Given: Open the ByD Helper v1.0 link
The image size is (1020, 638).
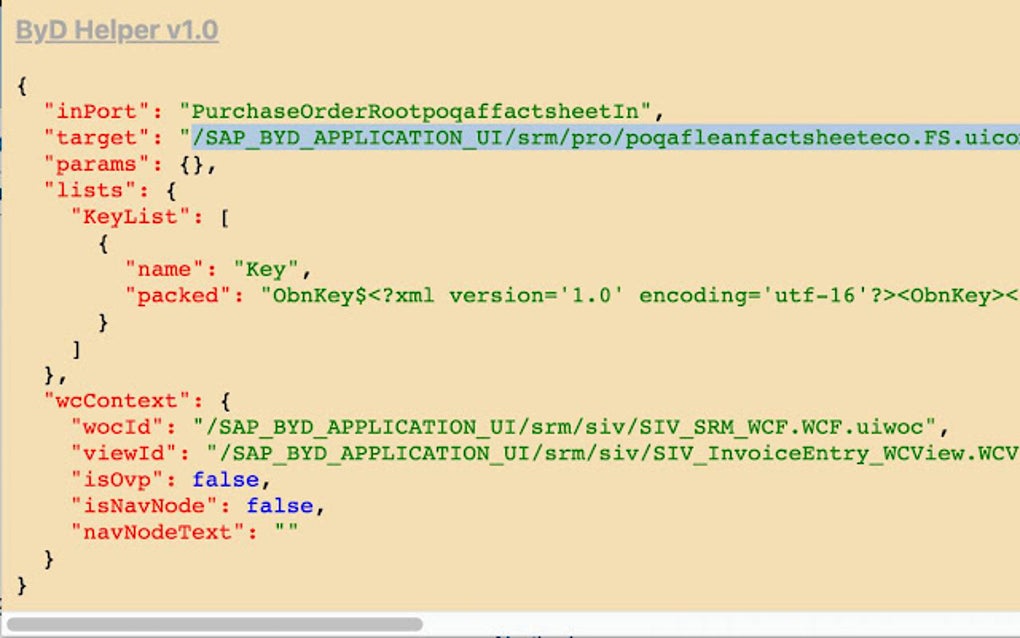Looking at the screenshot, I should click(117, 30).
